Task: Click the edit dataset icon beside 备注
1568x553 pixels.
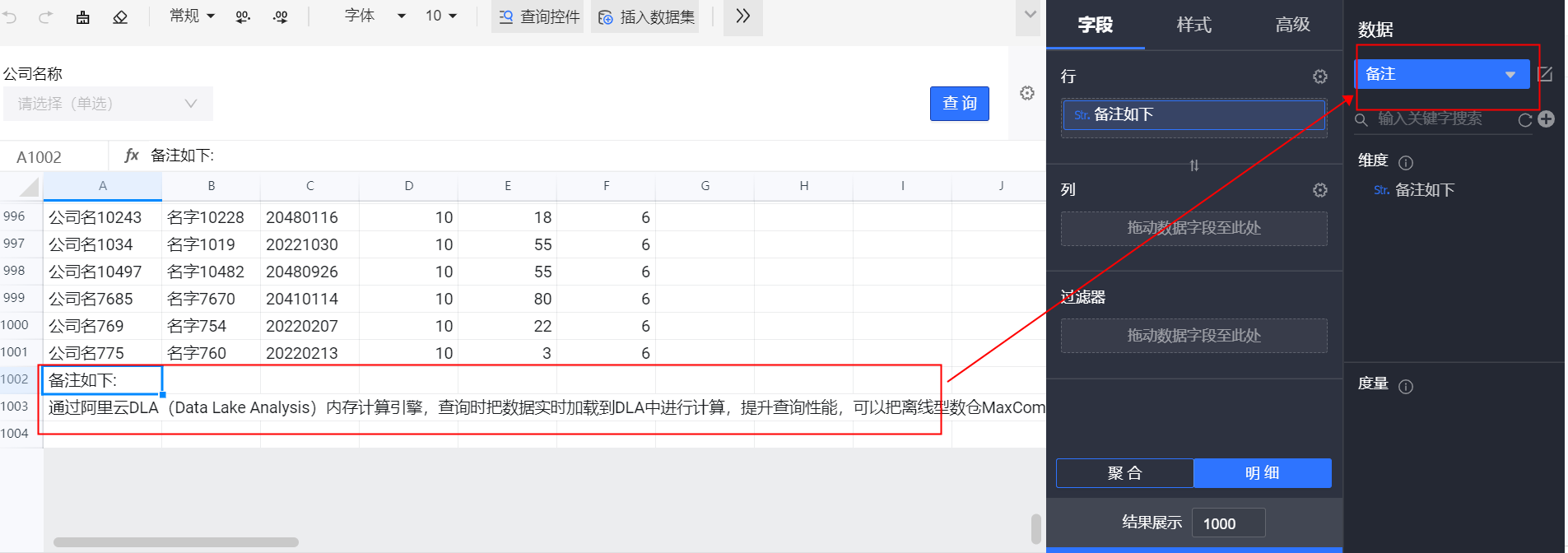Action: point(1545,74)
